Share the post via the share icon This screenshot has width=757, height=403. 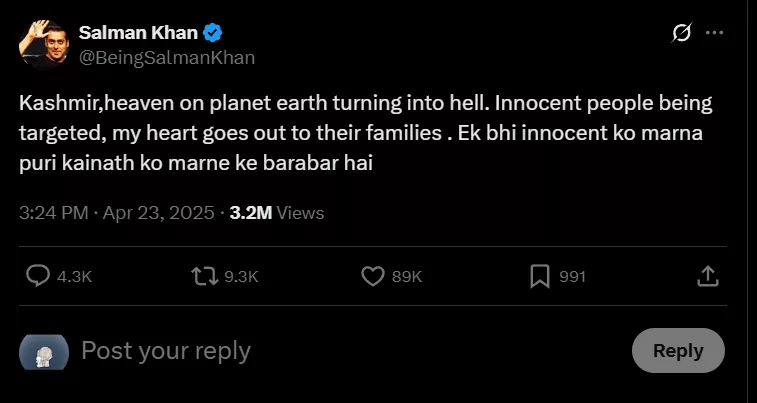click(x=706, y=276)
